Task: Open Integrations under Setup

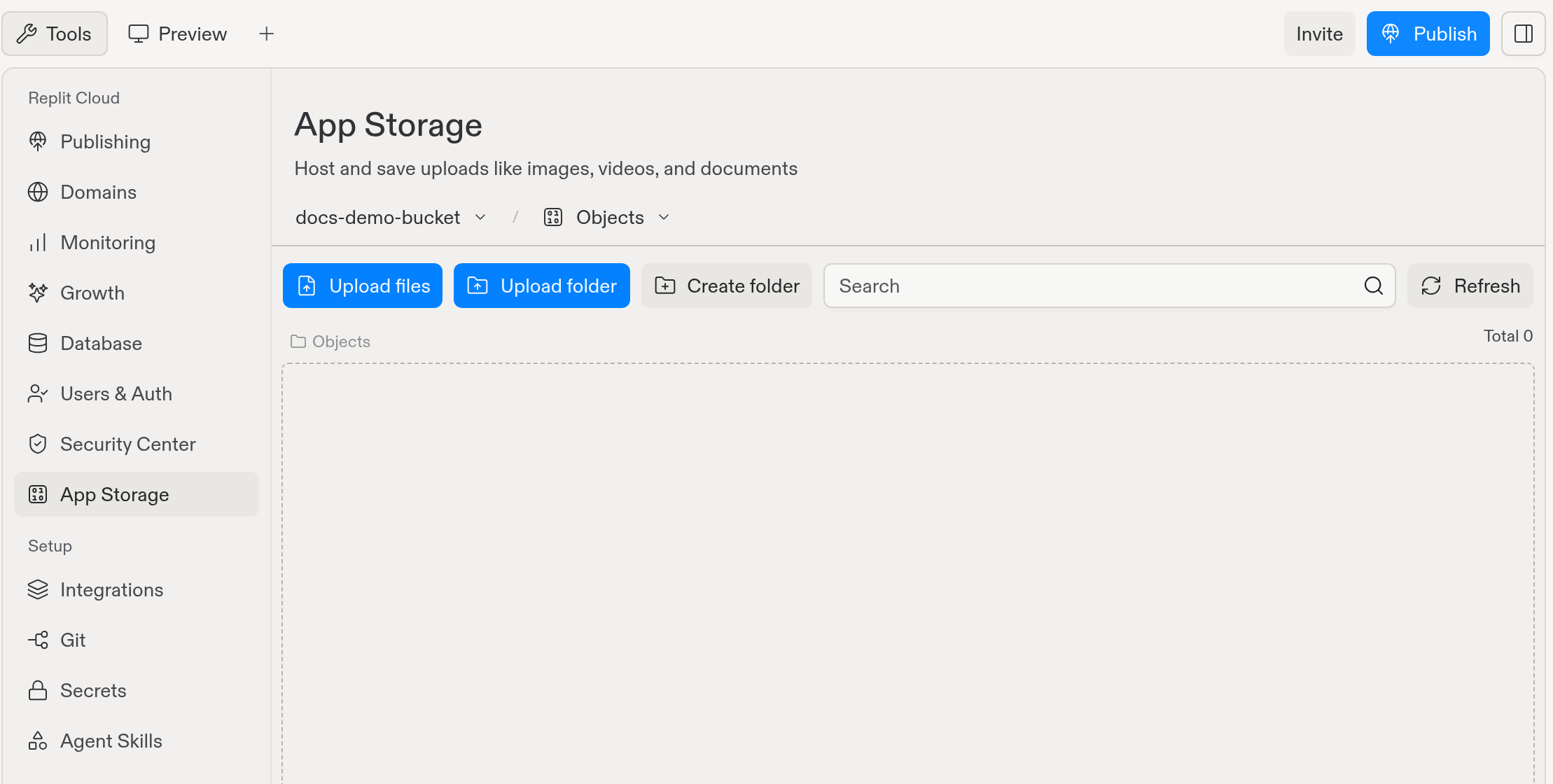Action: coord(137,589)
